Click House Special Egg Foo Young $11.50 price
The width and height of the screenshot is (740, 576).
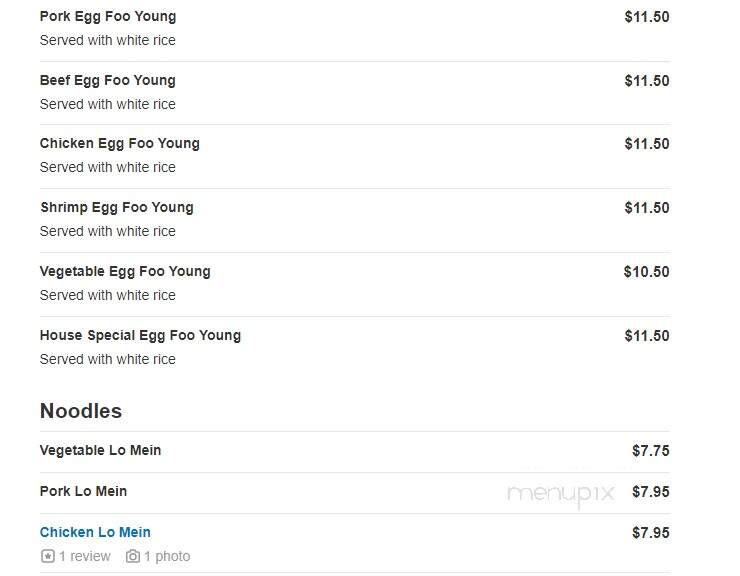[x=647, y=336]
